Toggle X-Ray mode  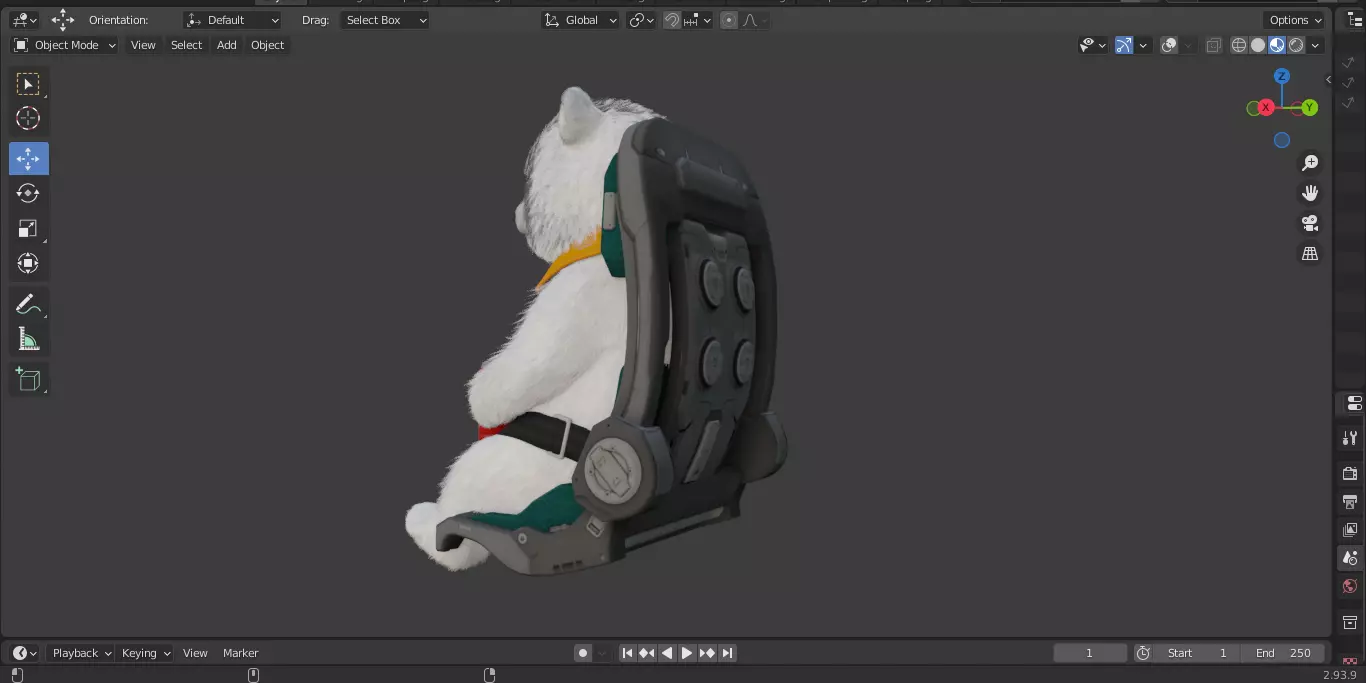tap(1214, 45)
